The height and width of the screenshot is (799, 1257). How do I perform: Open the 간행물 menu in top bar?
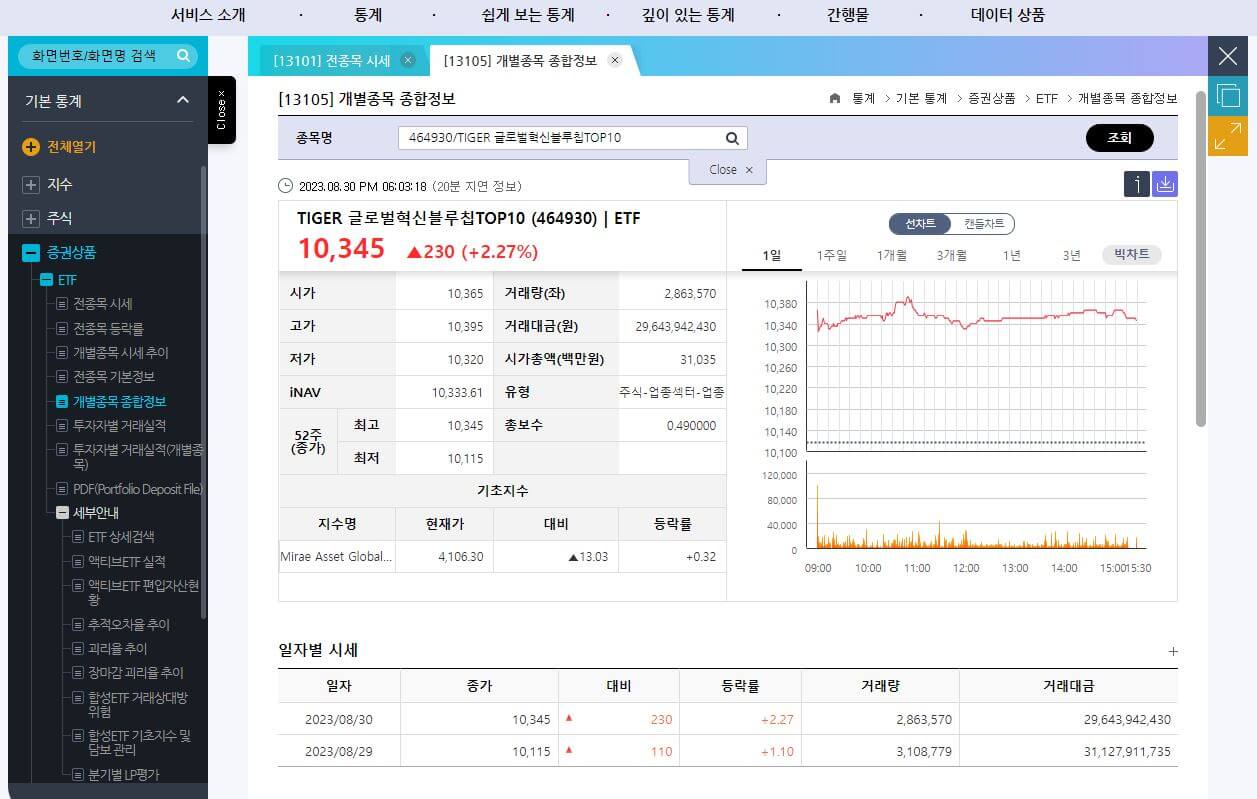tap(848, 15)
